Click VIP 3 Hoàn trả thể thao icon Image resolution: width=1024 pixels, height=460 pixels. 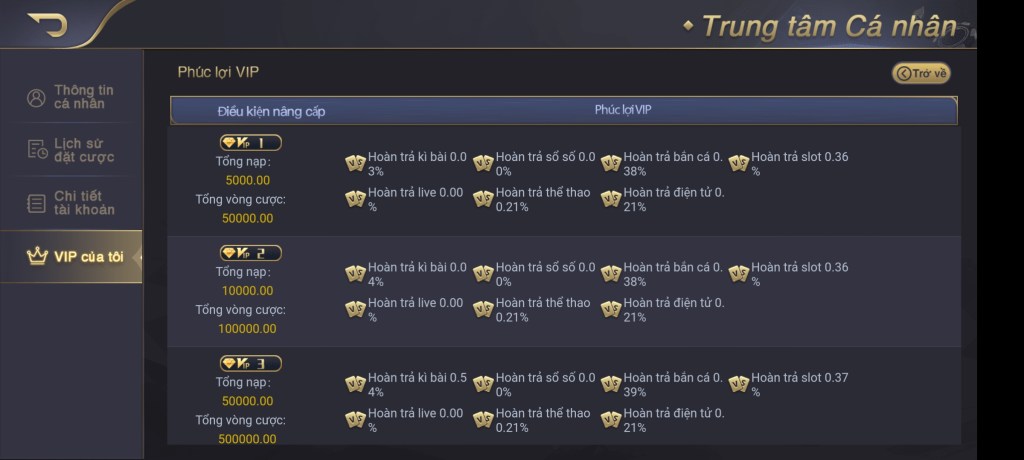point(483,420)
